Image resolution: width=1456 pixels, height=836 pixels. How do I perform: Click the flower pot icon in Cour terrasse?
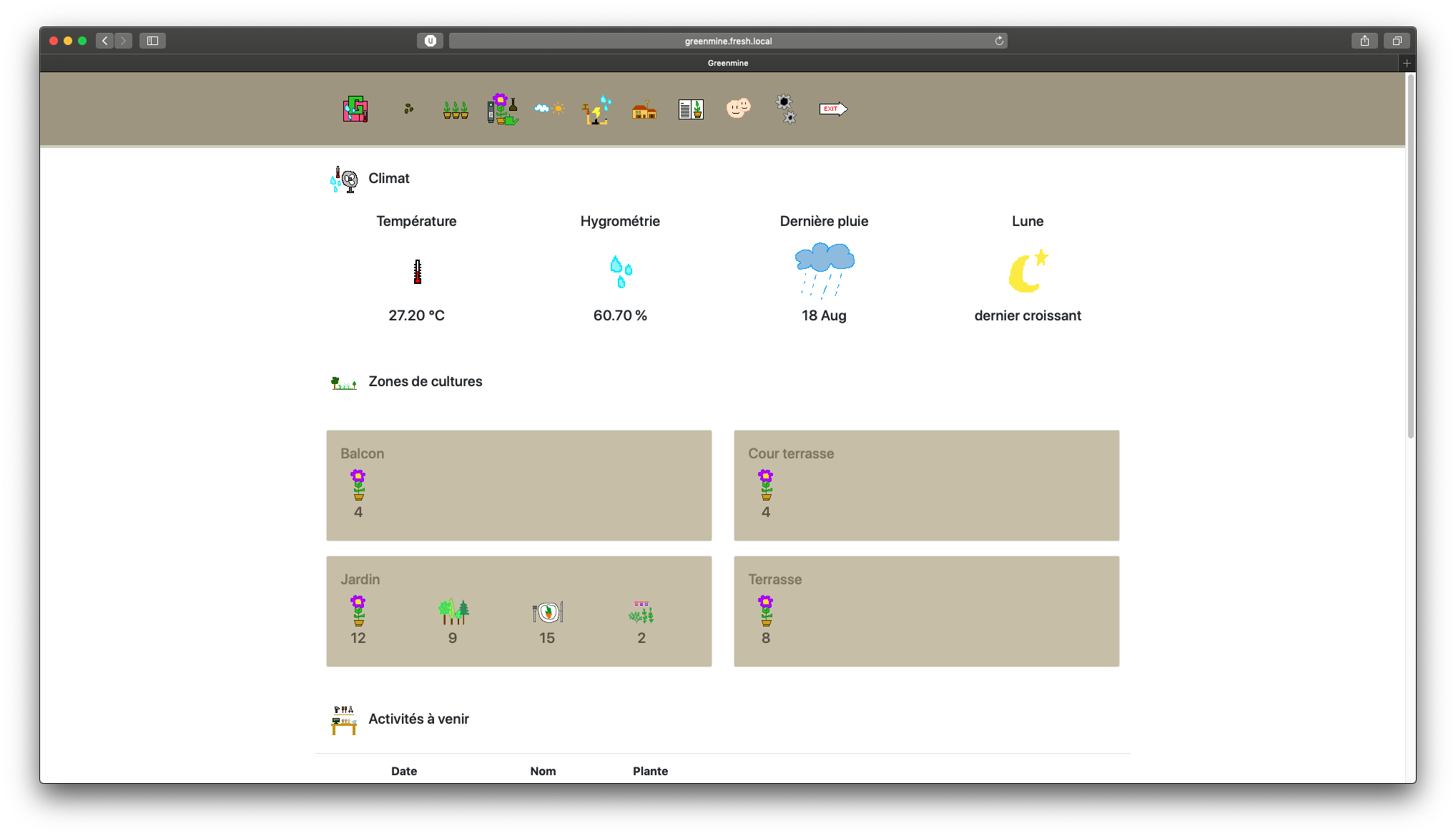coord(766,485)
